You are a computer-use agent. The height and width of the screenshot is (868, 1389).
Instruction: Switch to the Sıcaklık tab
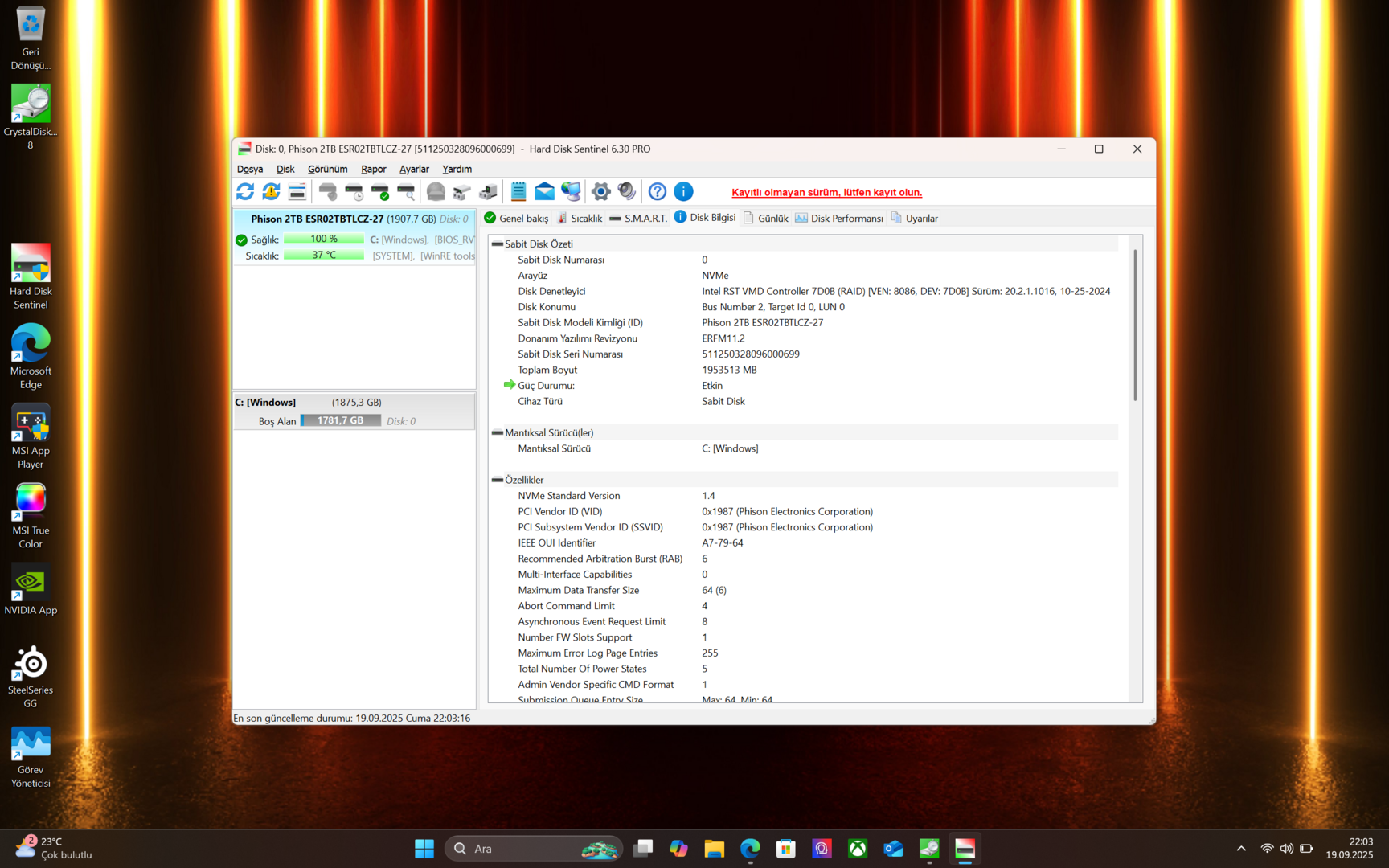579,218
